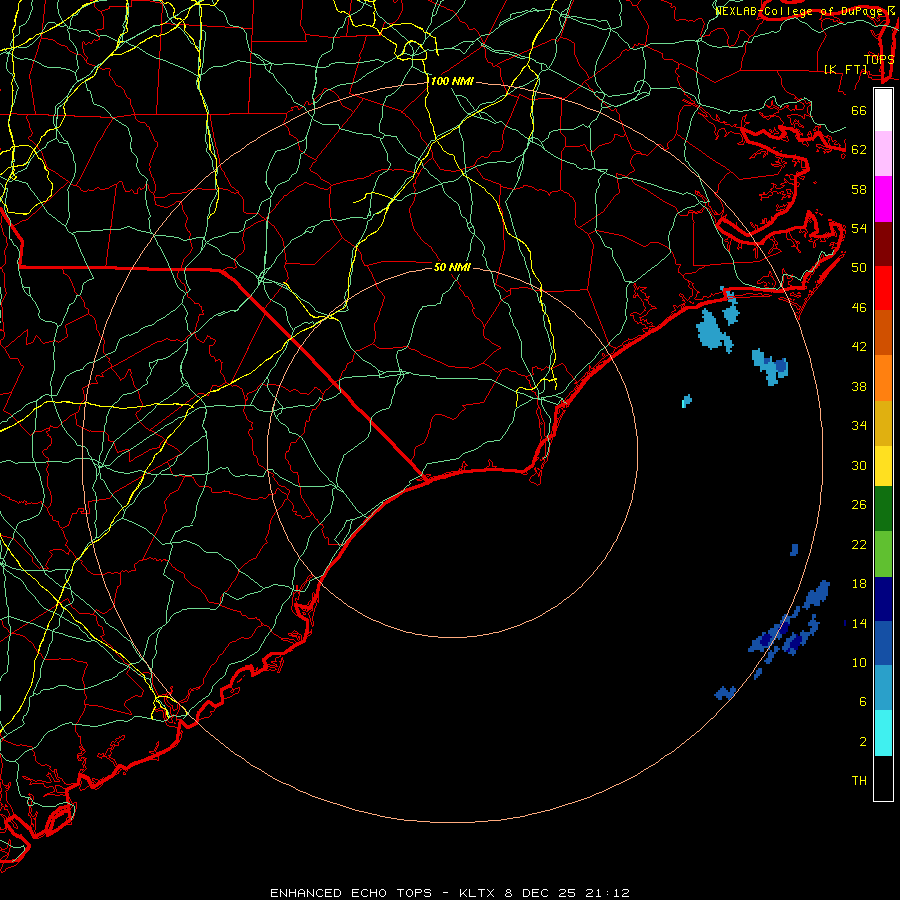The image size is (900, 900).
Task: Click the legend value '38'
Action: 859,386
